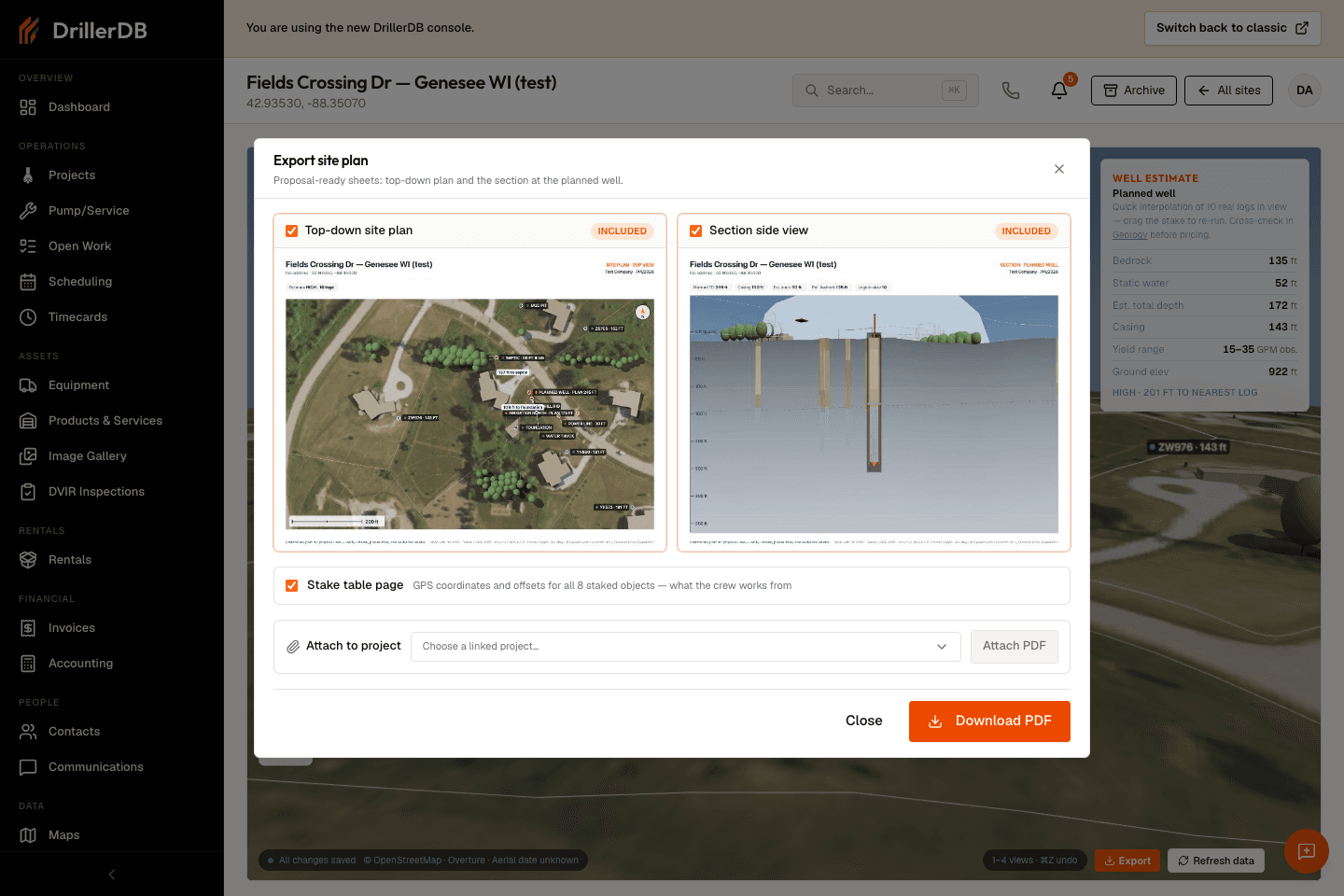Open notifications bell icon

pyautogui.click(x=1059, y=91)
